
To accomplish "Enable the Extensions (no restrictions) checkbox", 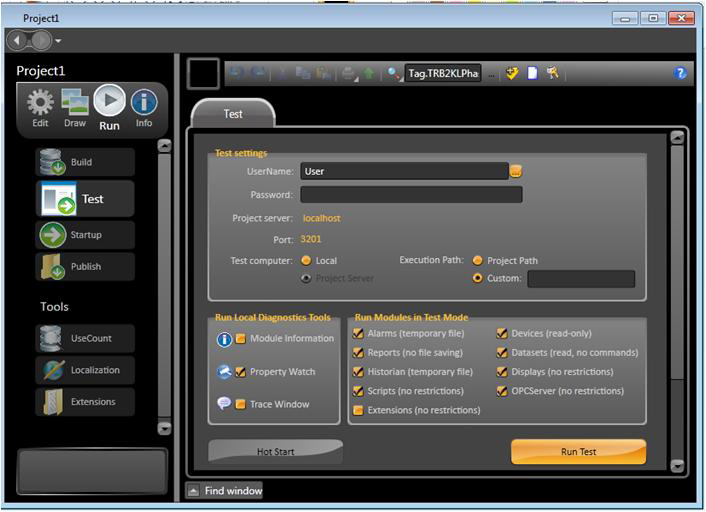I will click(358, 410).
